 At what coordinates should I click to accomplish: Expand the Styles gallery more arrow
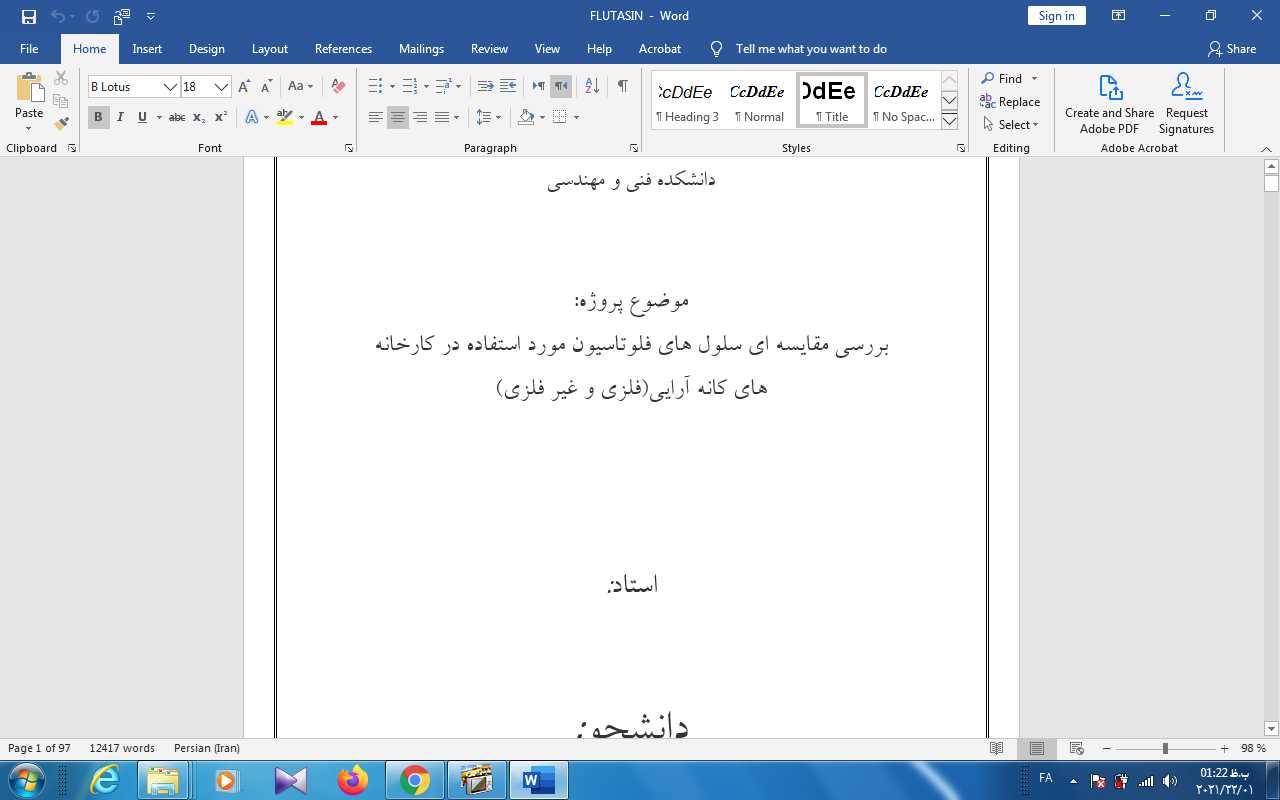[x=949, y=121]
